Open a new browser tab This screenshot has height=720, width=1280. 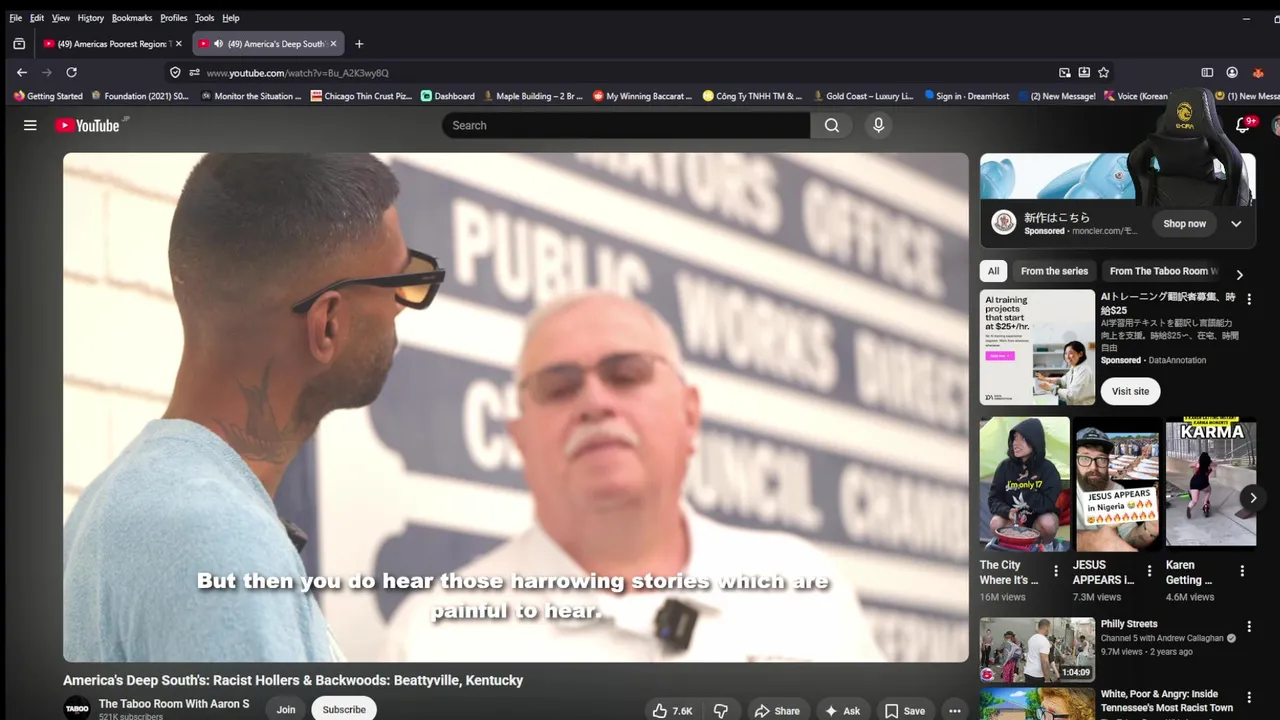(359, 43)
